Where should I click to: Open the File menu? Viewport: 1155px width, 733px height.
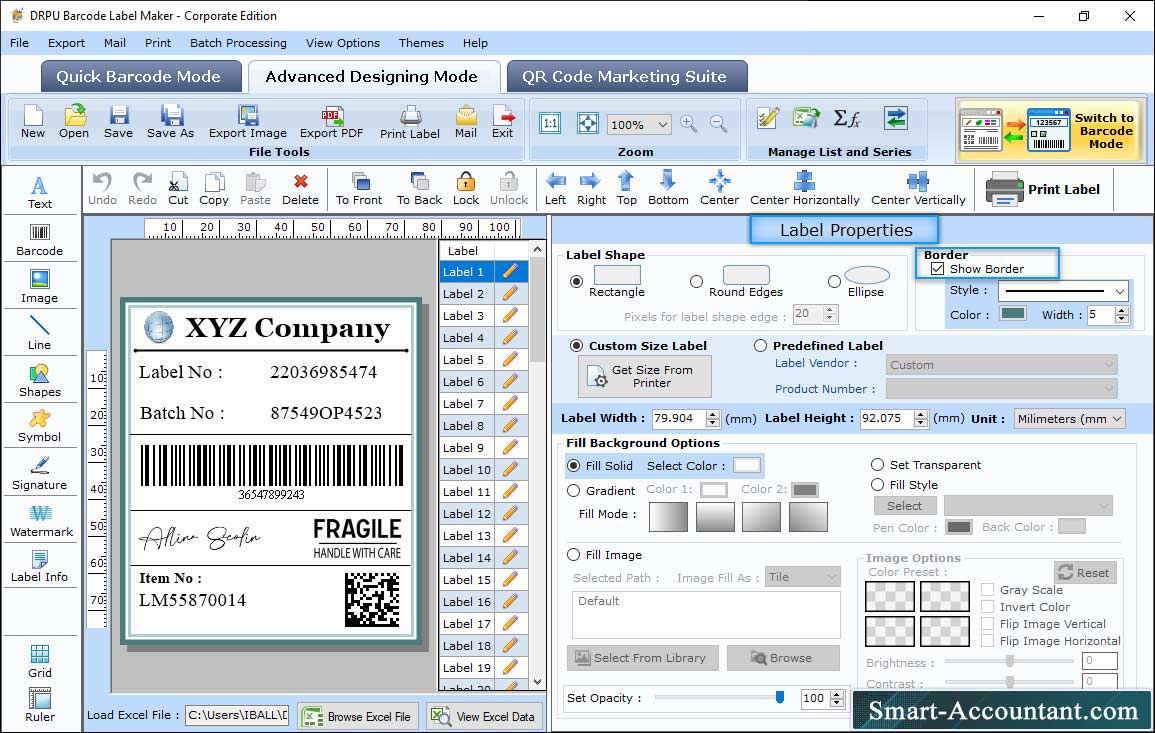19,43
